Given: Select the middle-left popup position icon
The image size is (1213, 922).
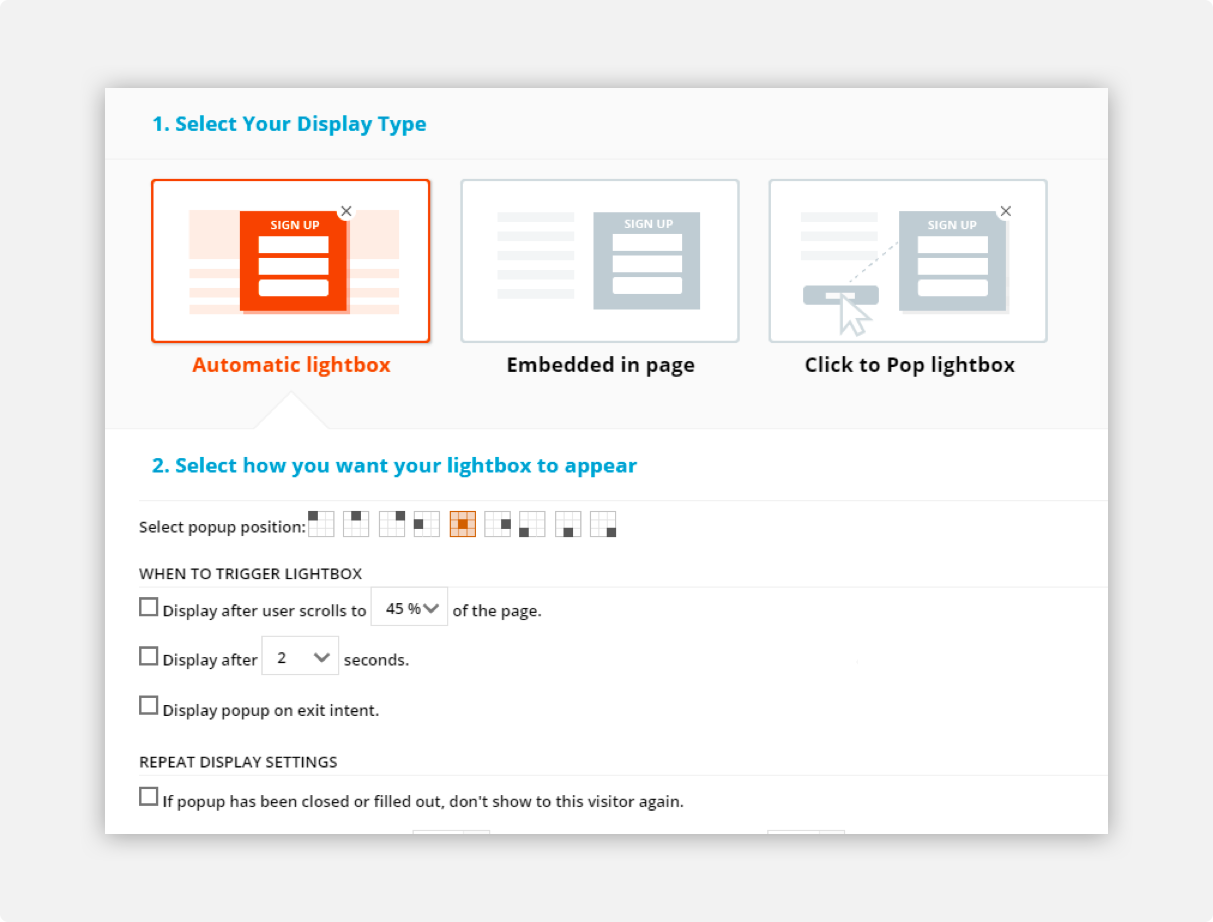Looking at the screenshot, I should (427, 523).
